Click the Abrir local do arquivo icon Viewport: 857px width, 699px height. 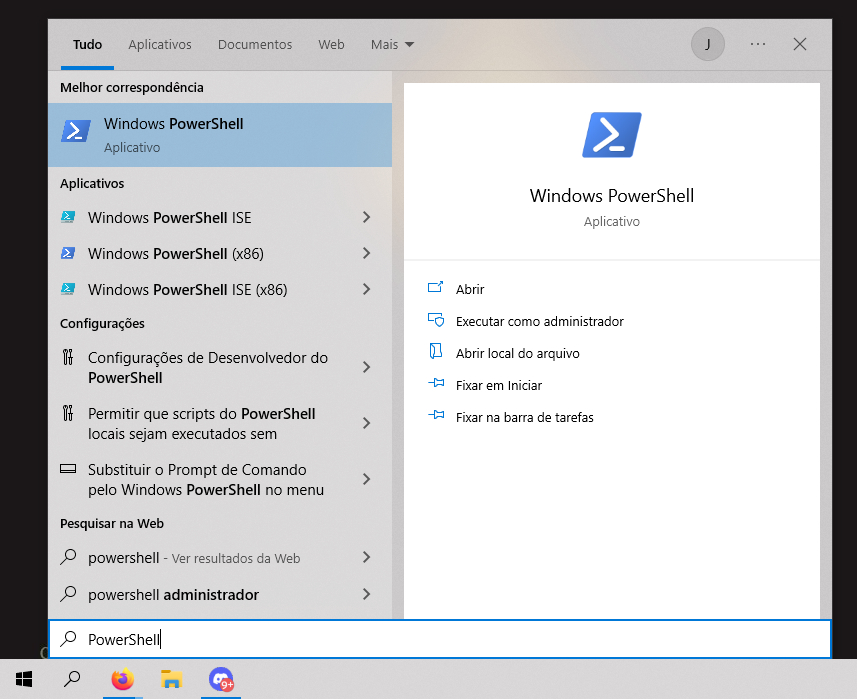[x=436, y=351]
